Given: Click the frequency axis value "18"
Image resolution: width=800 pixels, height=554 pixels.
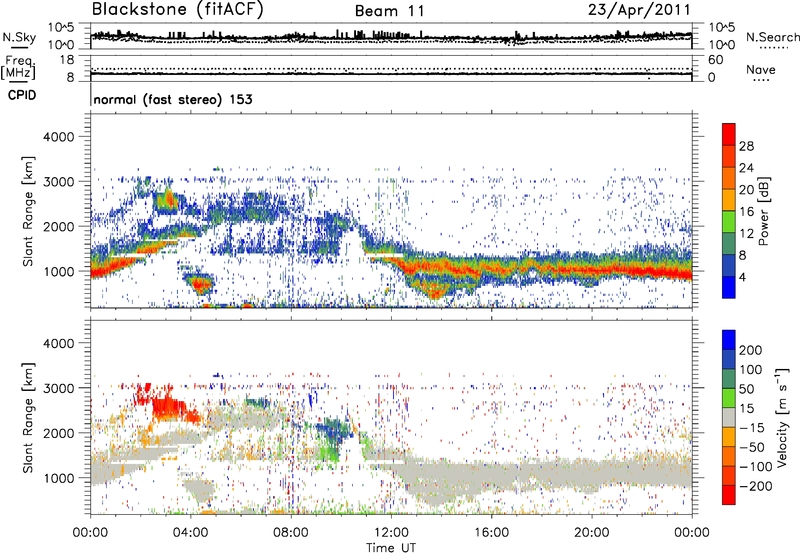Looking at the screenshot, I should [x=67, y=60].
